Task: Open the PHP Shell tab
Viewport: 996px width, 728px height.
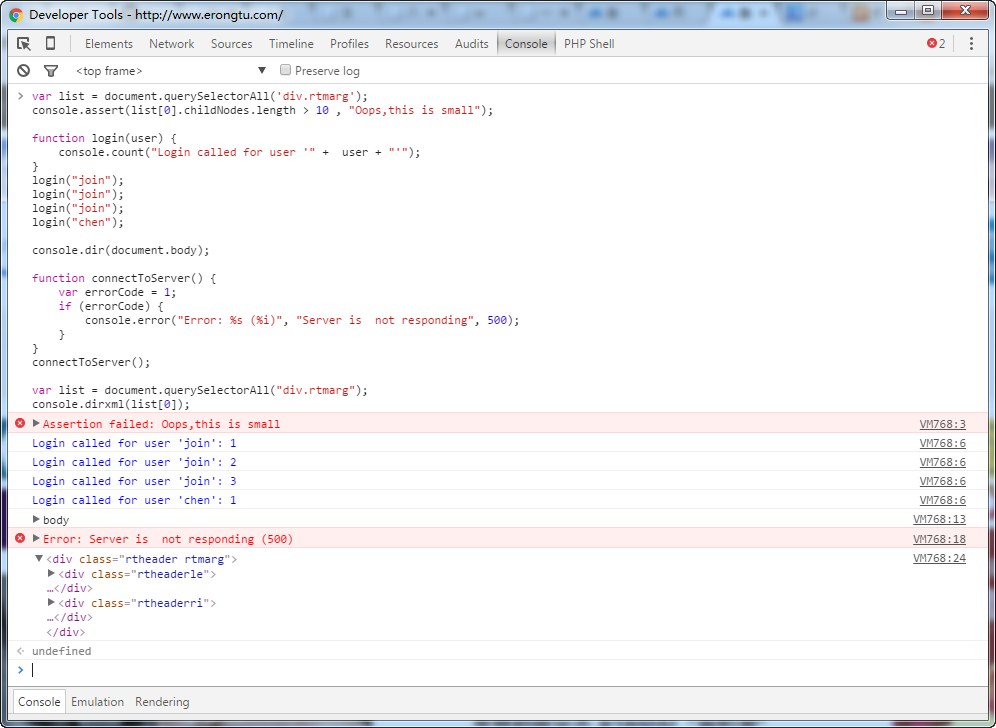Action: (x=589, y=44)
